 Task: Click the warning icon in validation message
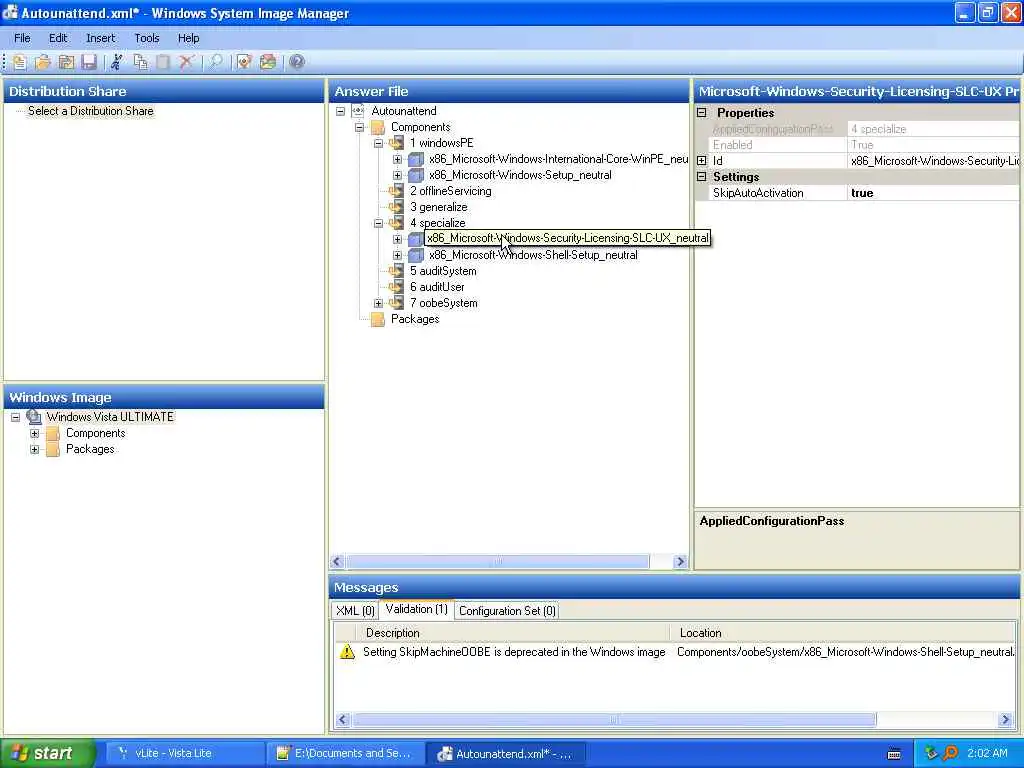click(347, 652)
